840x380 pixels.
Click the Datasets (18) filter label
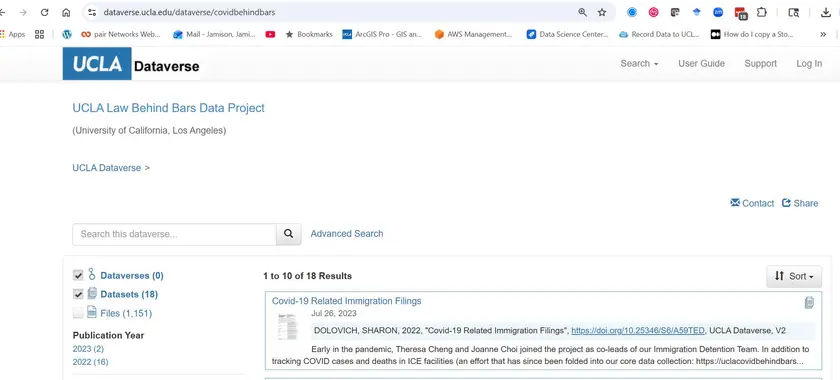129,294
